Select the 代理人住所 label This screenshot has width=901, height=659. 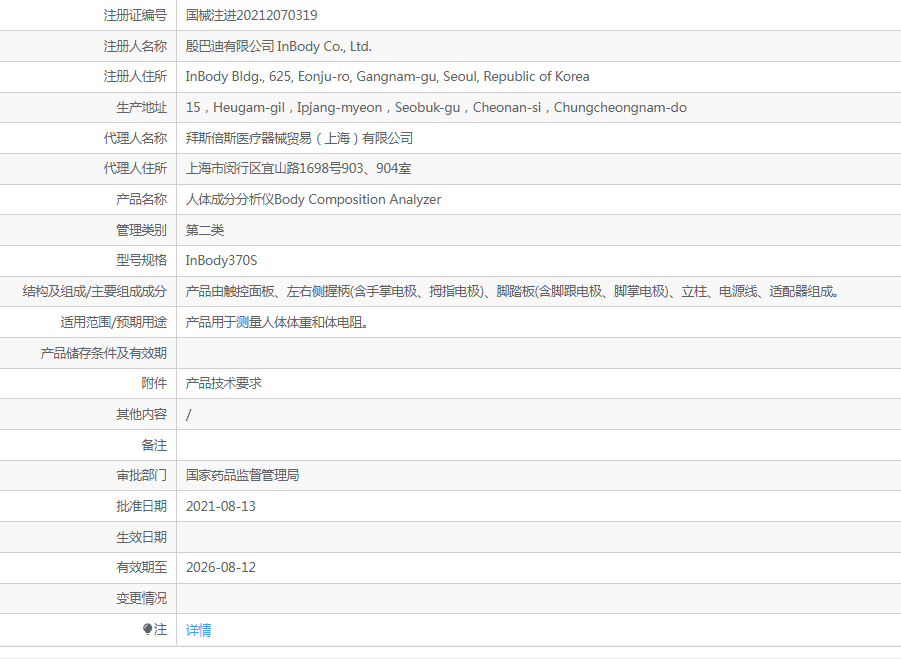click(x=135, y=168)
